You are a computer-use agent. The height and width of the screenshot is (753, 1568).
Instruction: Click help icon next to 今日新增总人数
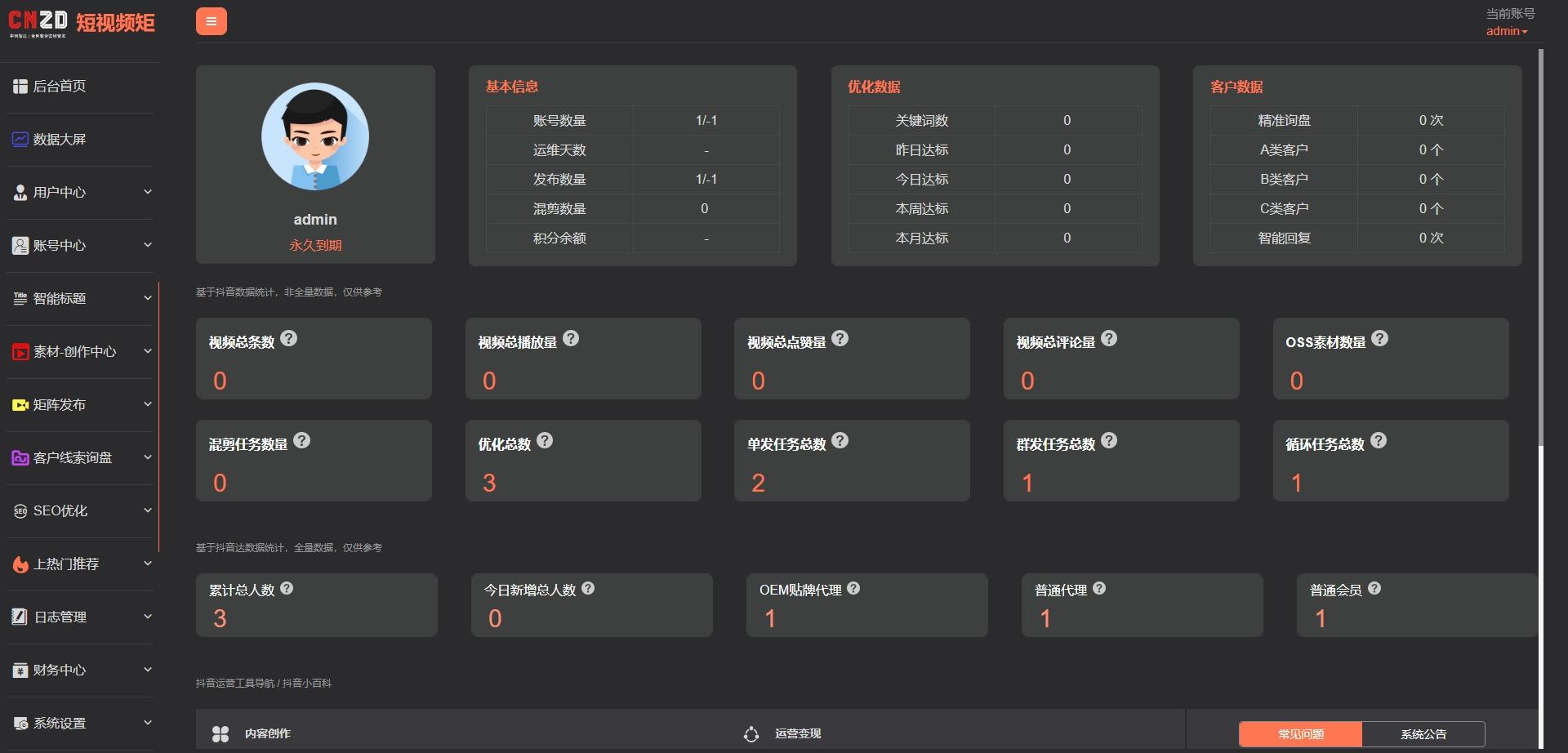(x=588, y=589)
